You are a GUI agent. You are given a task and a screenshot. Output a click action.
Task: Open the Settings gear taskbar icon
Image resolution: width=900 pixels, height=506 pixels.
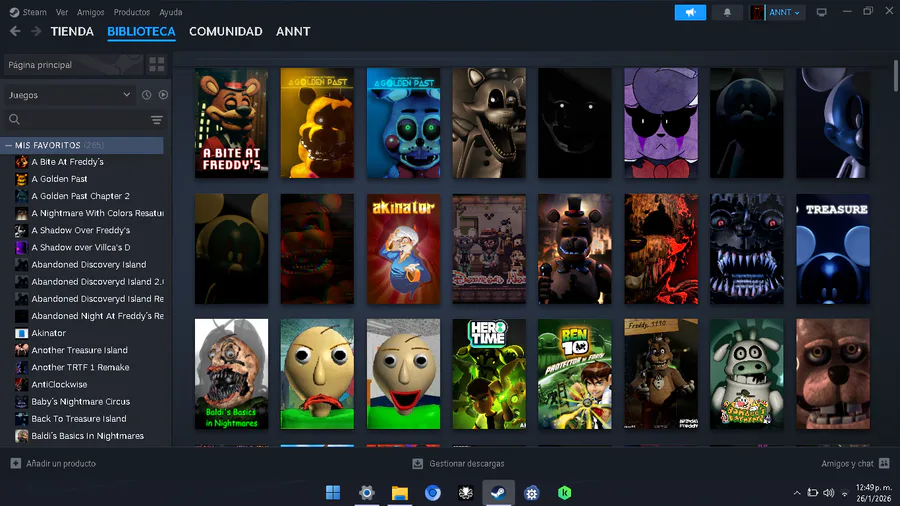point(366,493)
